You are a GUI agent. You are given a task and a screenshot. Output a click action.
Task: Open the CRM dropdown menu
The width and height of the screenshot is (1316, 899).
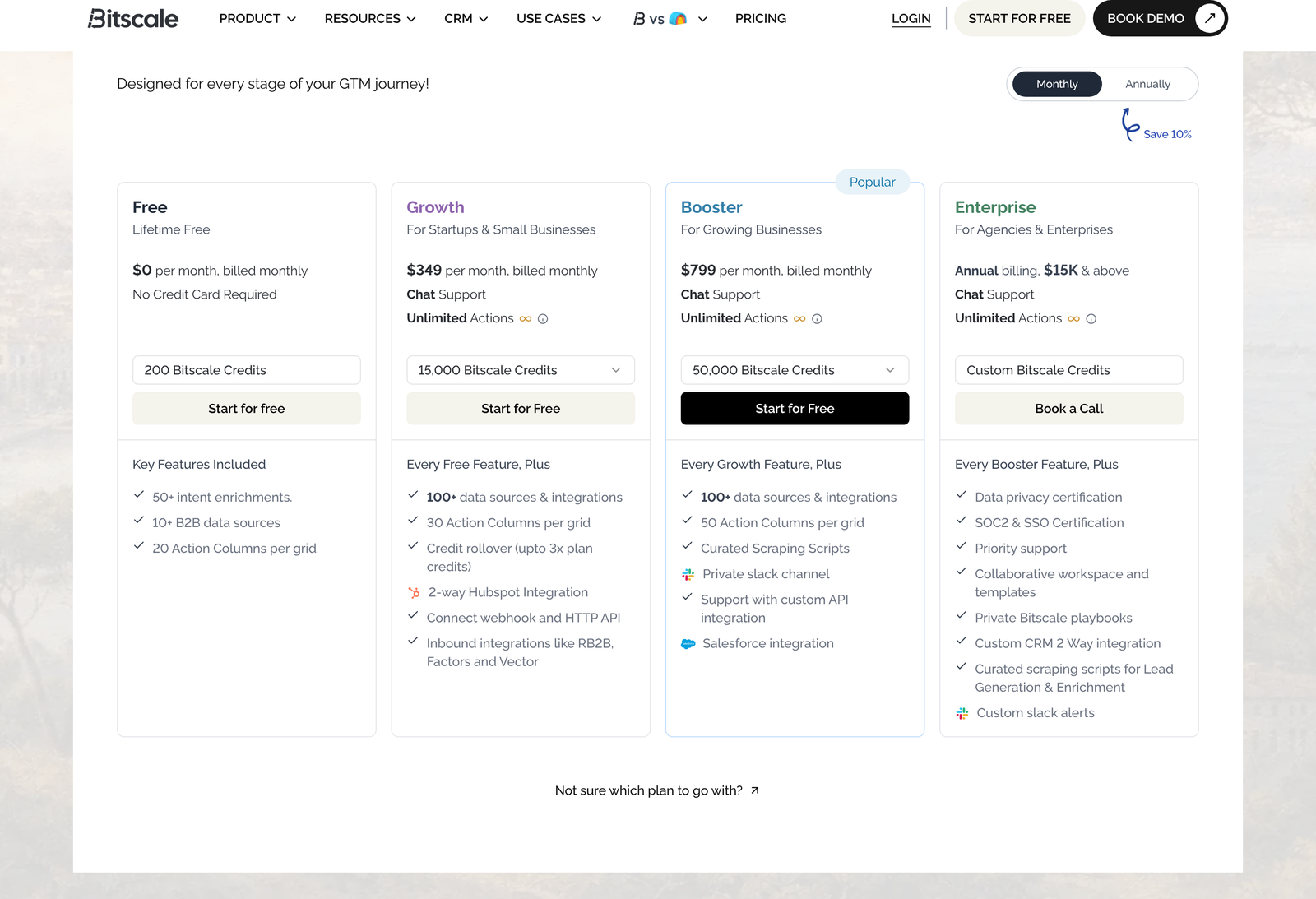(466, 18)
